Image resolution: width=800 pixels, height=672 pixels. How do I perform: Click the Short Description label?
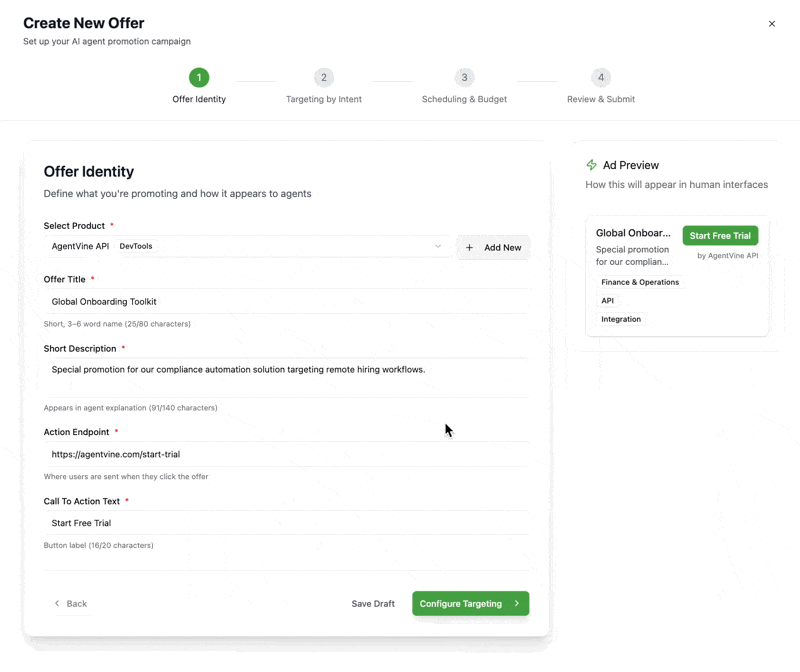pos(80,349)
